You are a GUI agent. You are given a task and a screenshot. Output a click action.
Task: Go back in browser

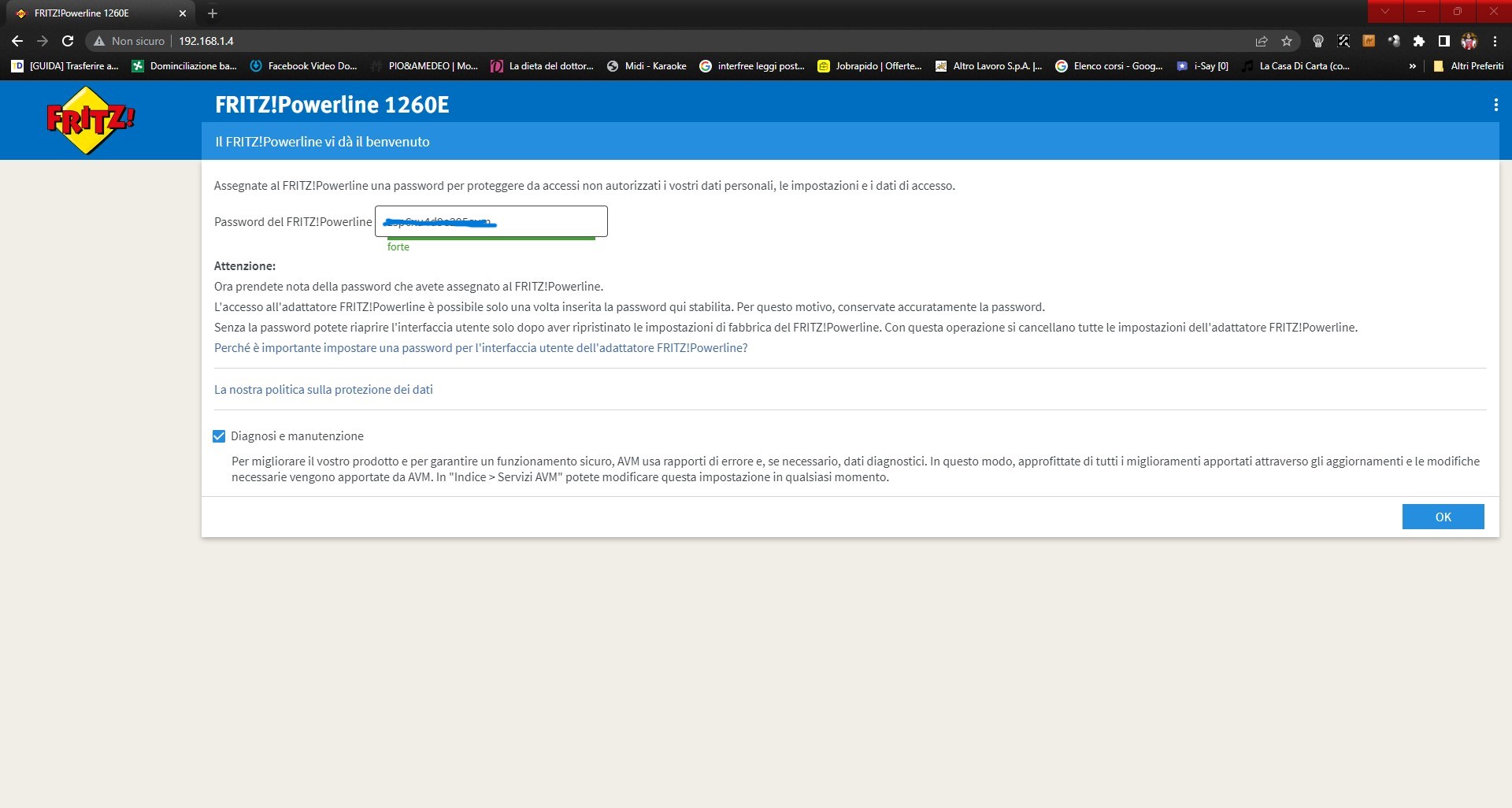tap(17, 41)
